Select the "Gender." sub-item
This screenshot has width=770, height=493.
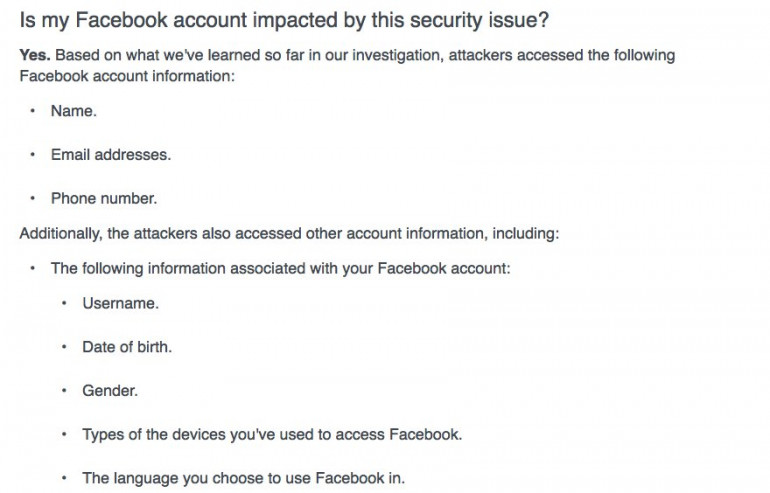pos(110,390)
